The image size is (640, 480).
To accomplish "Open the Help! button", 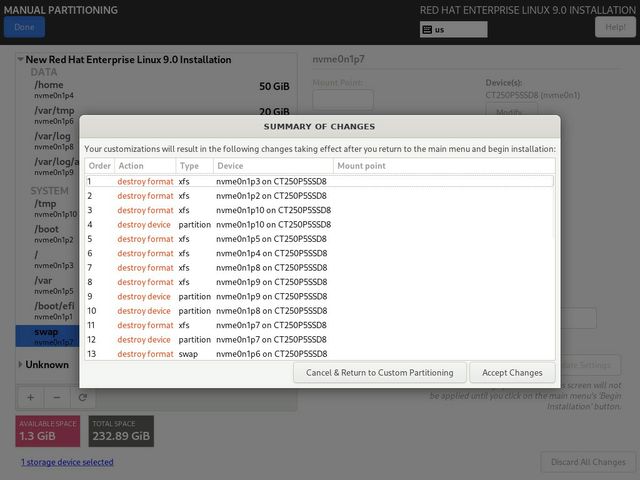I will click(615, 27).
